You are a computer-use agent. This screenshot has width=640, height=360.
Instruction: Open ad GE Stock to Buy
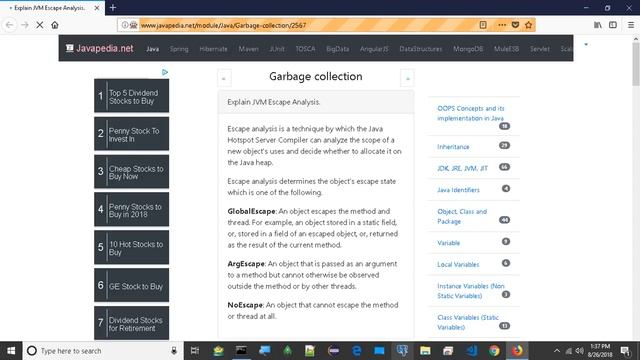[131, 285]
